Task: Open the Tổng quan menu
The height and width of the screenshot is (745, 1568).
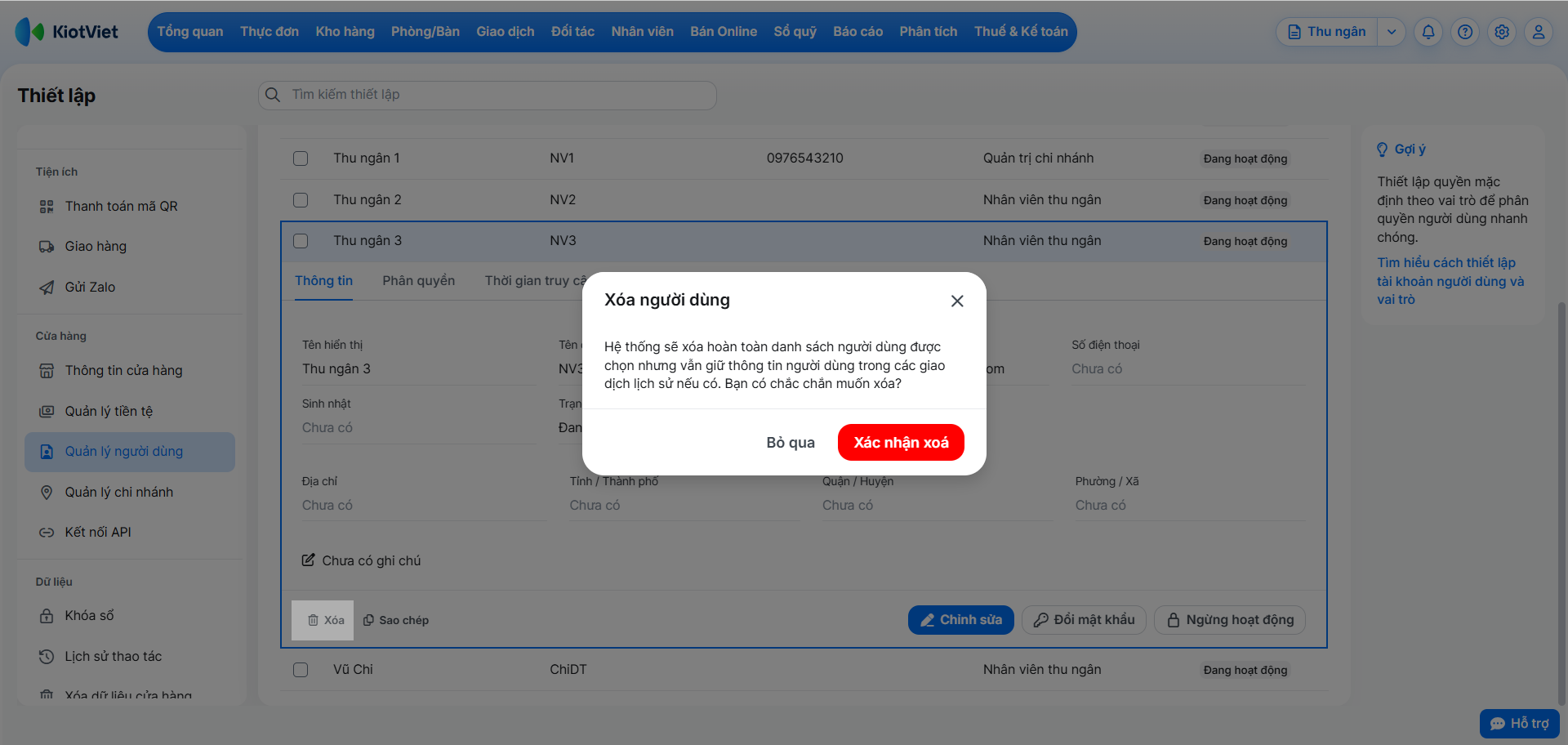Action: [x=190, y=32]
